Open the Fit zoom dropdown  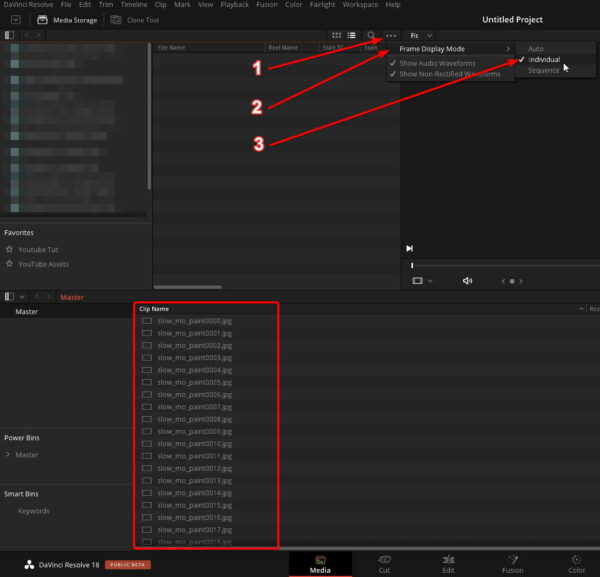pyautogui.click(x=421, y=36)
